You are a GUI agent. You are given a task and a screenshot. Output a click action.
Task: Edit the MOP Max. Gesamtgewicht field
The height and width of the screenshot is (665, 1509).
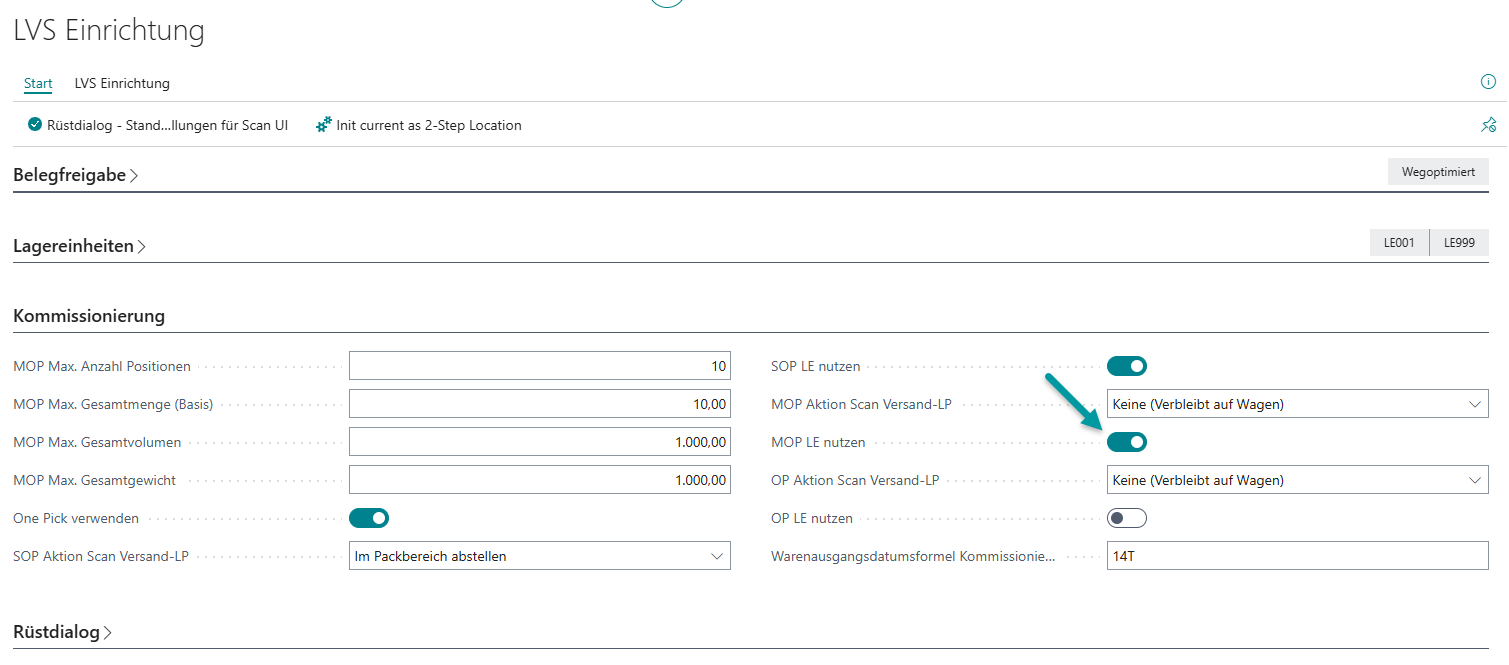(540, 480)
